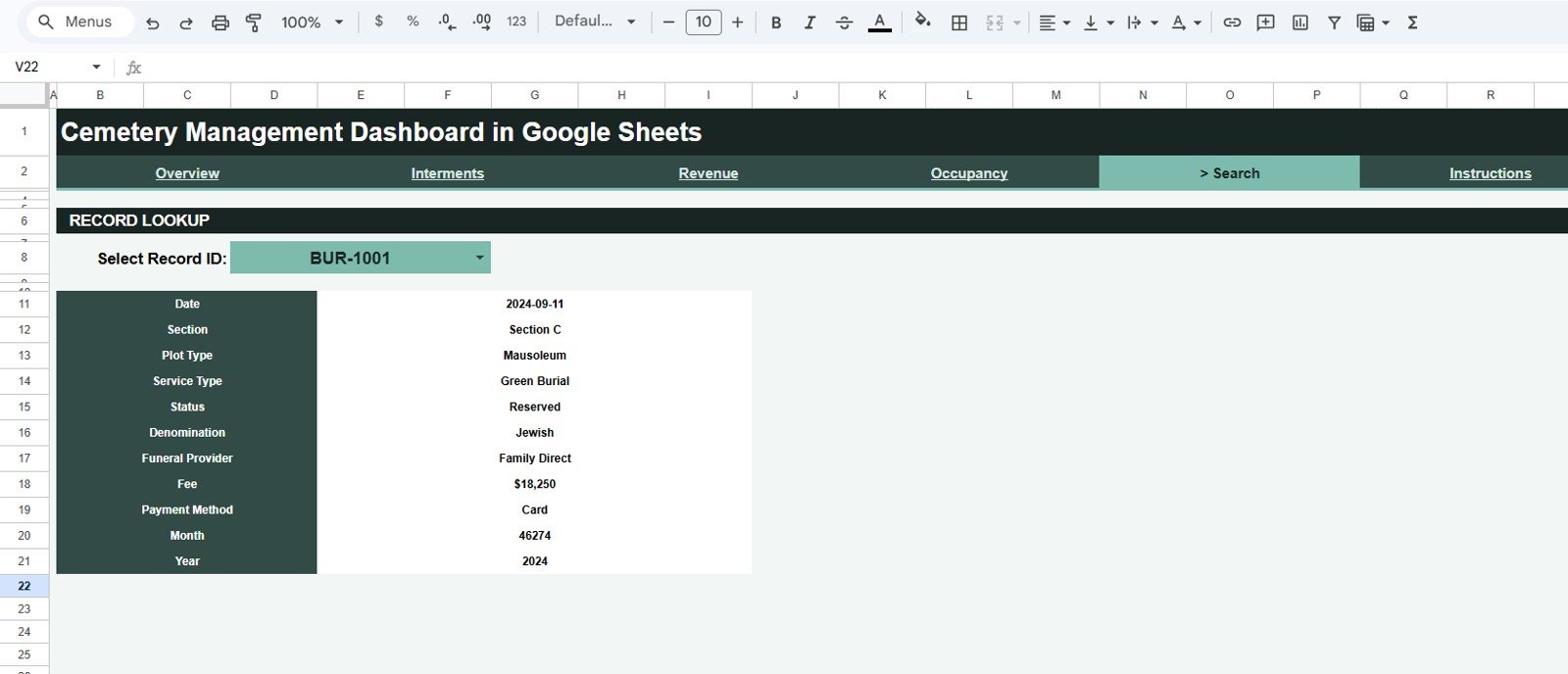Redo the last action
The image size is (1568, 674).
click(x=186, y=23)
